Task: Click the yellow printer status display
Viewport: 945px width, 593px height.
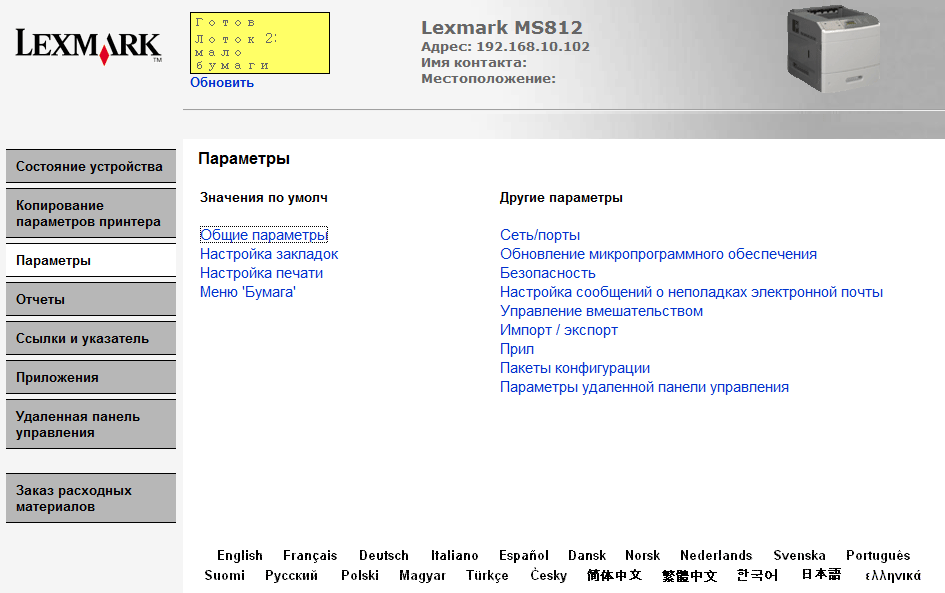Action: click(x=260, y=43)
